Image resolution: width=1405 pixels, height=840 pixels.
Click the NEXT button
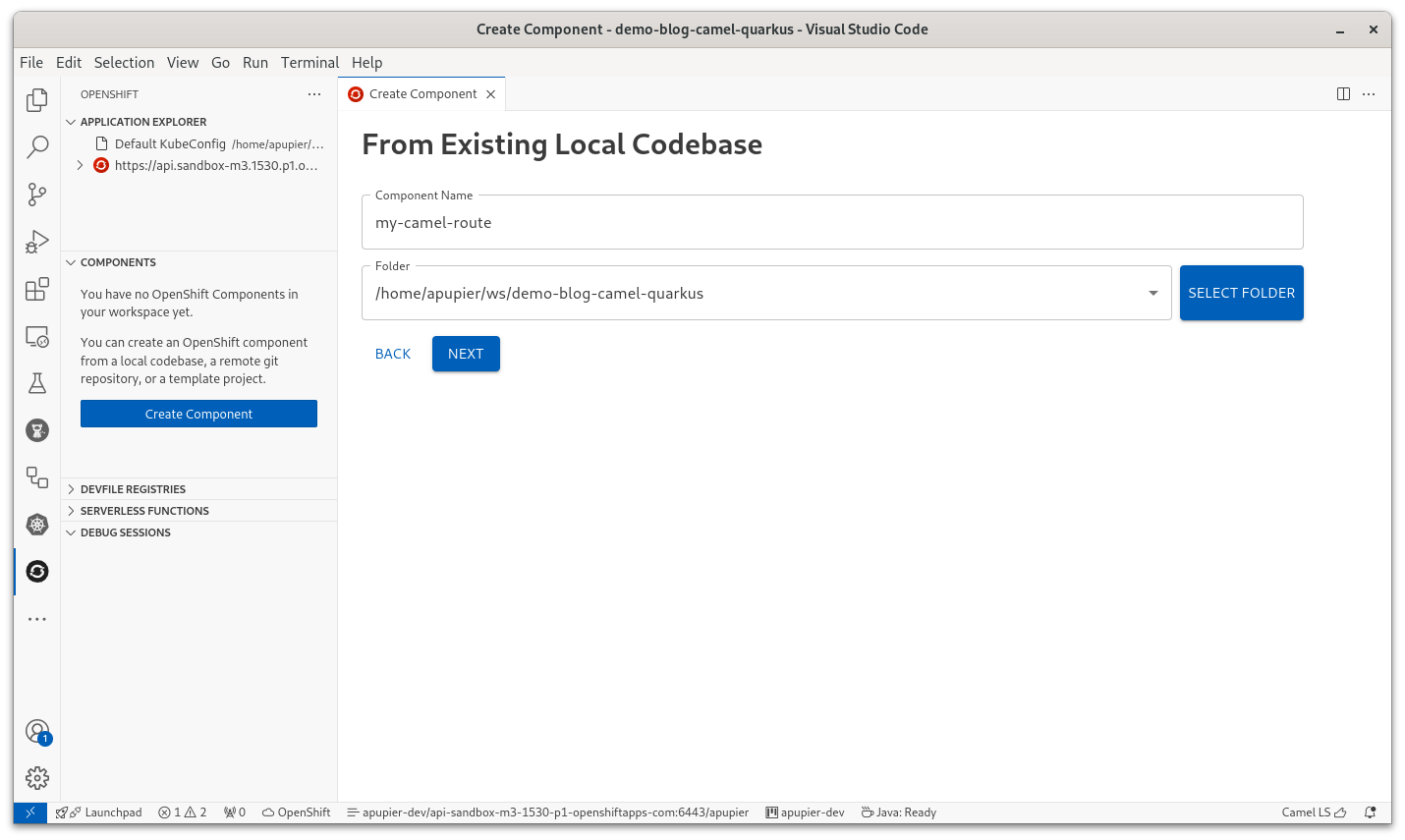[x=465, y=354]
